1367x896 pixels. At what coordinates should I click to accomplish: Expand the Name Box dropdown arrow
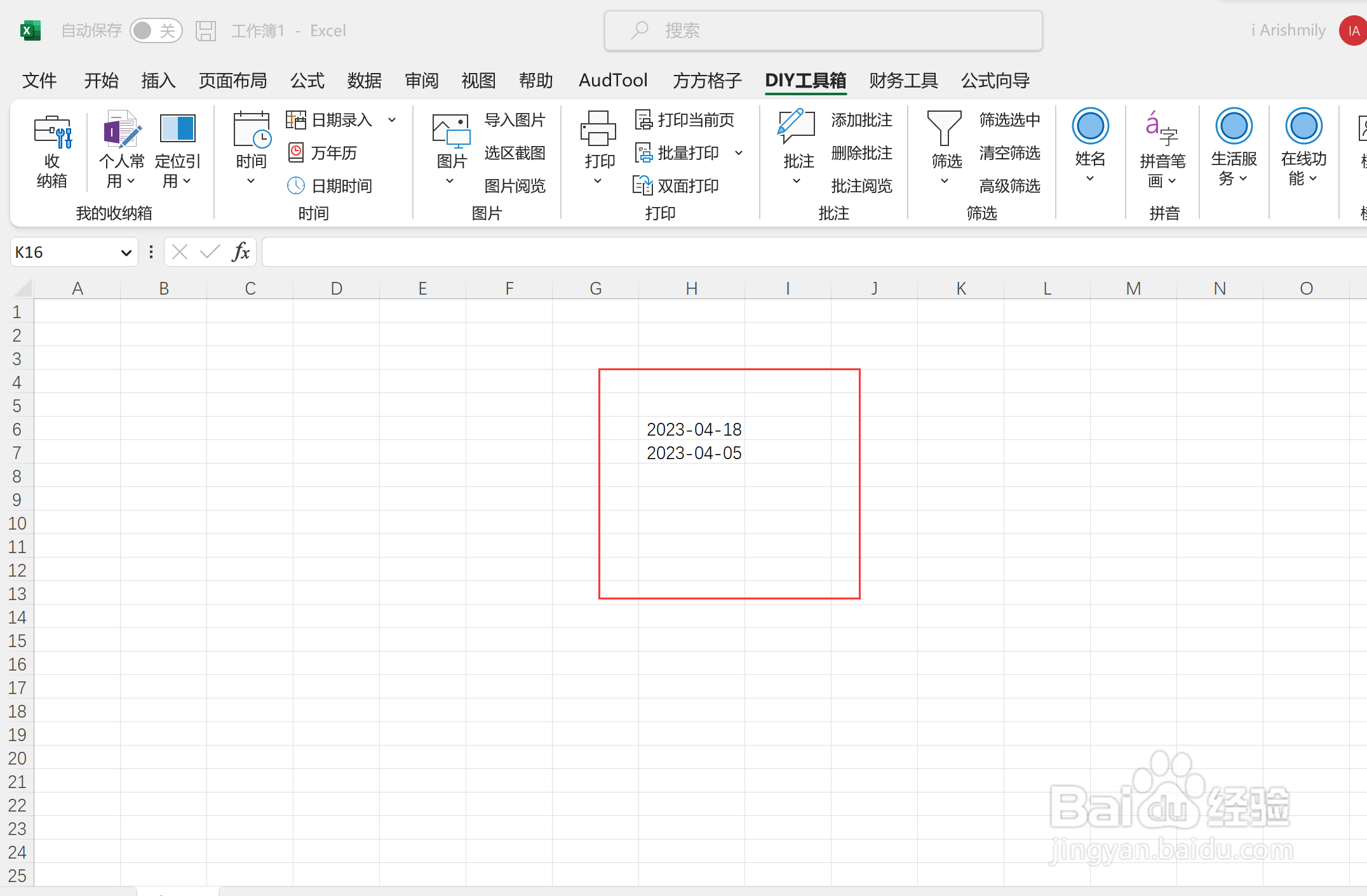[126, 253]
